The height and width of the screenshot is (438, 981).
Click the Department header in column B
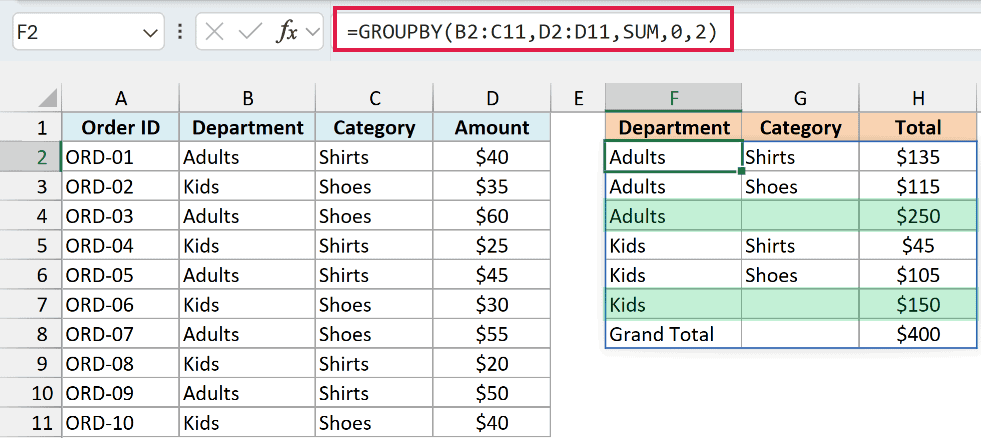pos(248,128)
